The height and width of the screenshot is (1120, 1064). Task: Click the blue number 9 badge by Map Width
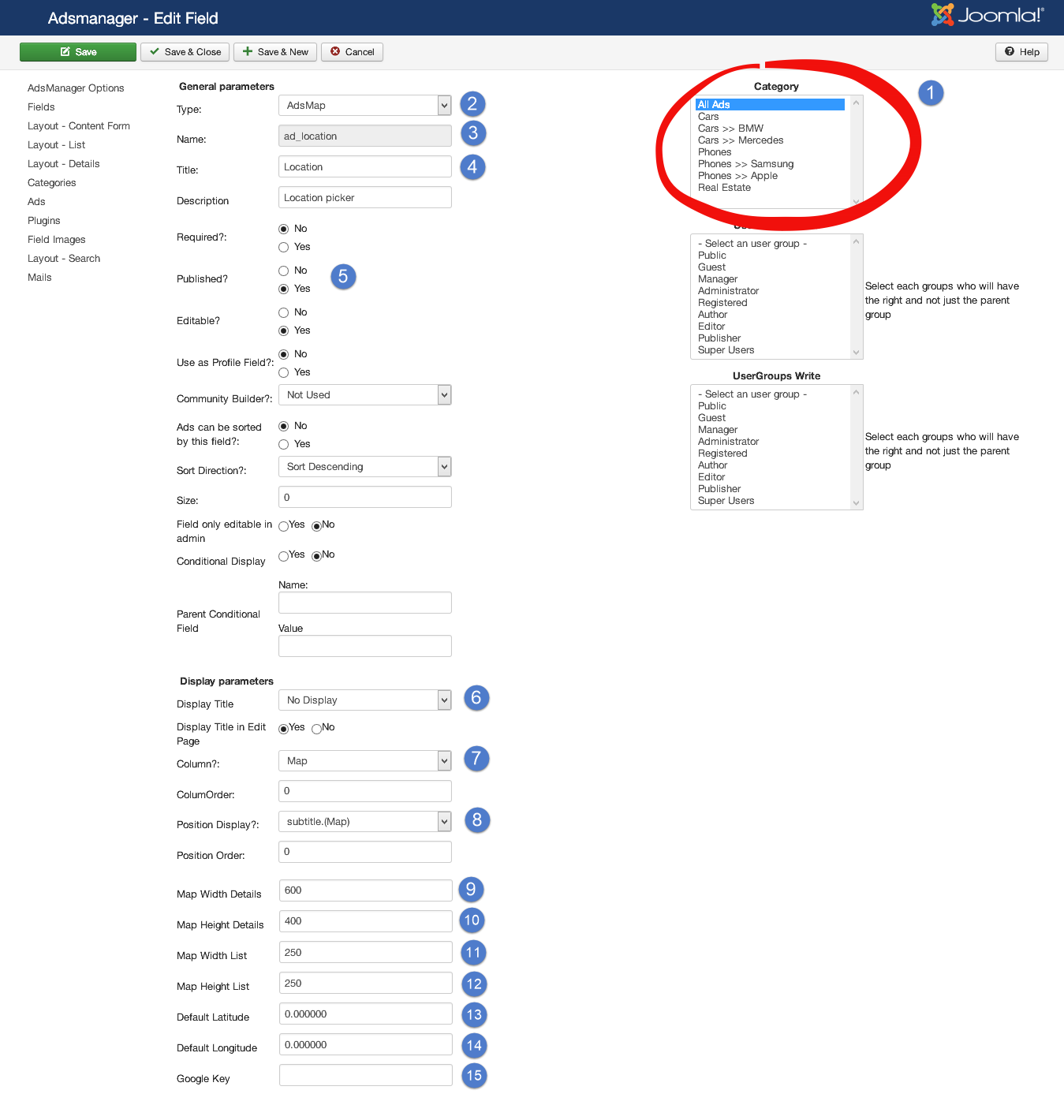click(471, 890)
